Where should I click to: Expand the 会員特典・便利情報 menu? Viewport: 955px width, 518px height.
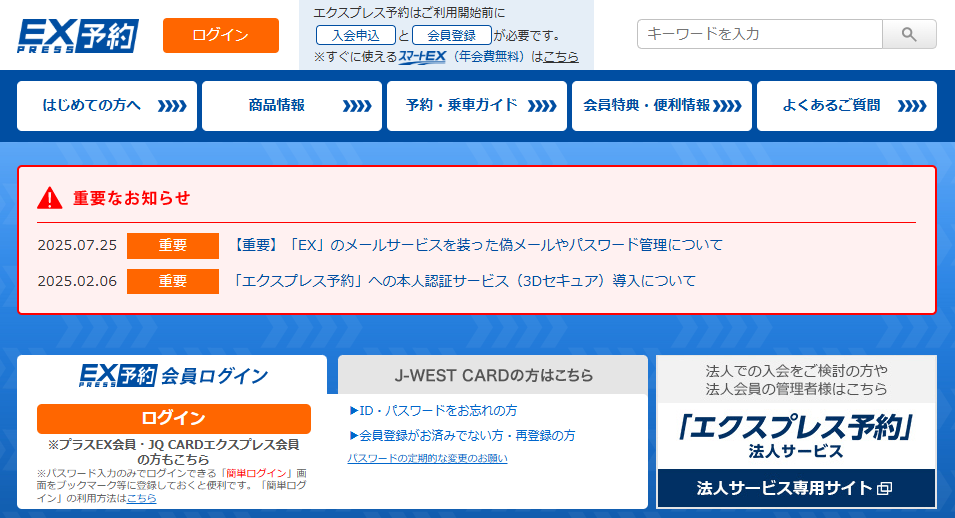tap(662, 106)
